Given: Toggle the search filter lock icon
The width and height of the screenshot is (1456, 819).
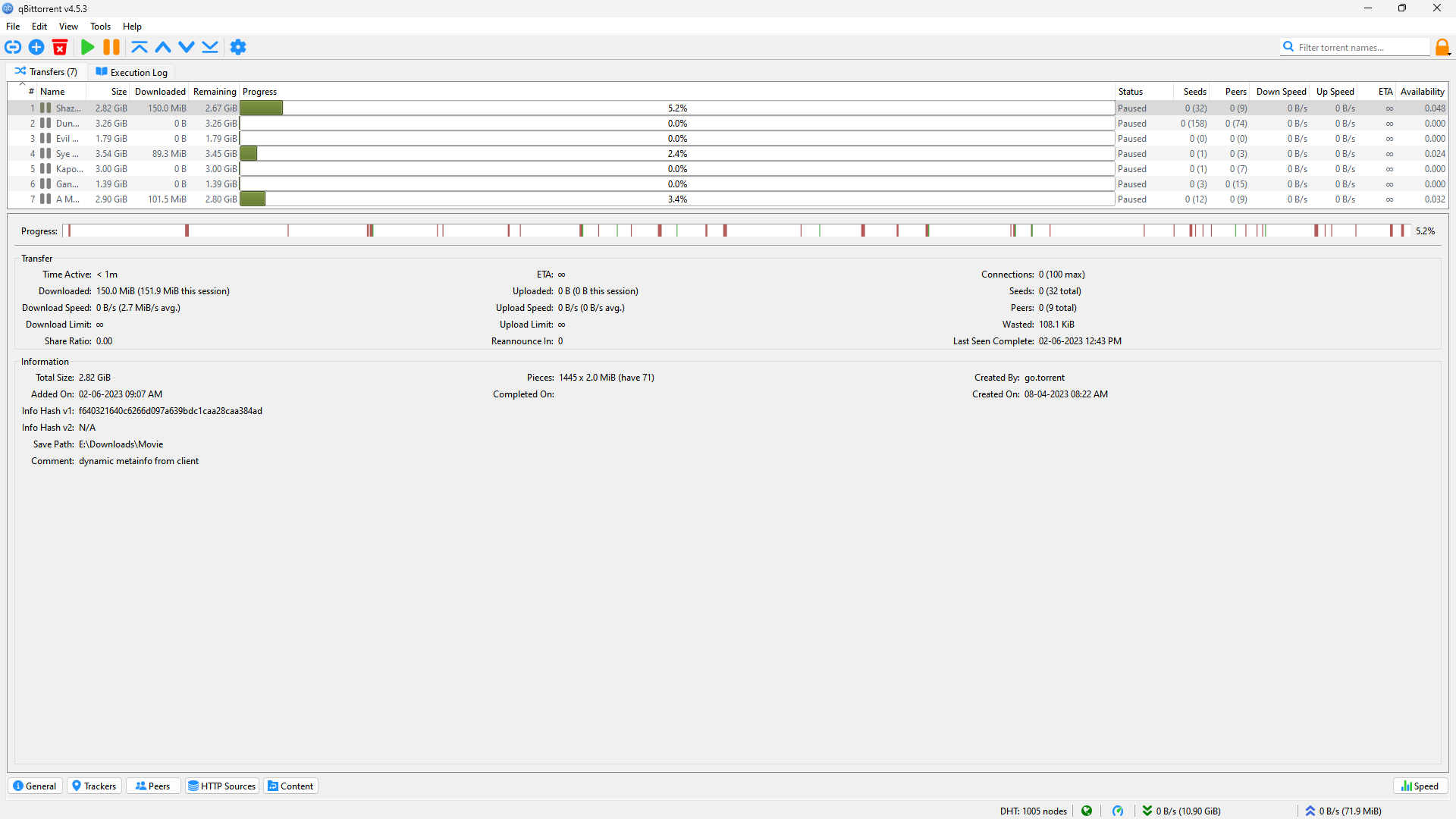Looking at the screenshot, I should (x=1443, y=46).
